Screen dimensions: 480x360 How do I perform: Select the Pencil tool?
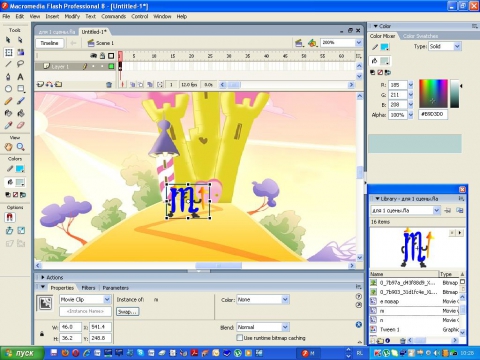click(8, 101)
